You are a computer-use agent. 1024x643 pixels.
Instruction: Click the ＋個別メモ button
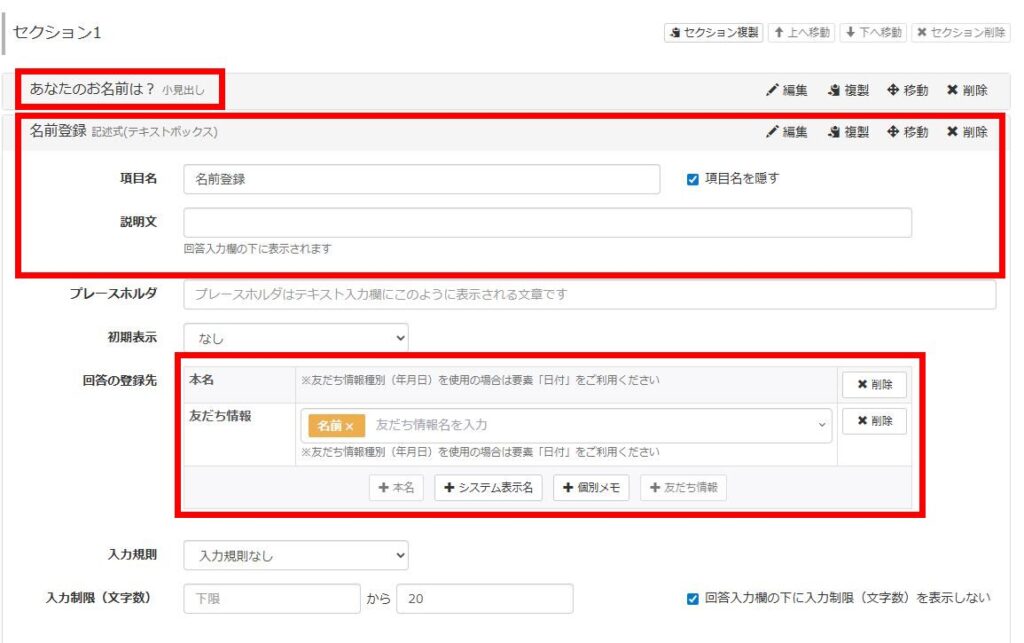pos(590,488)
